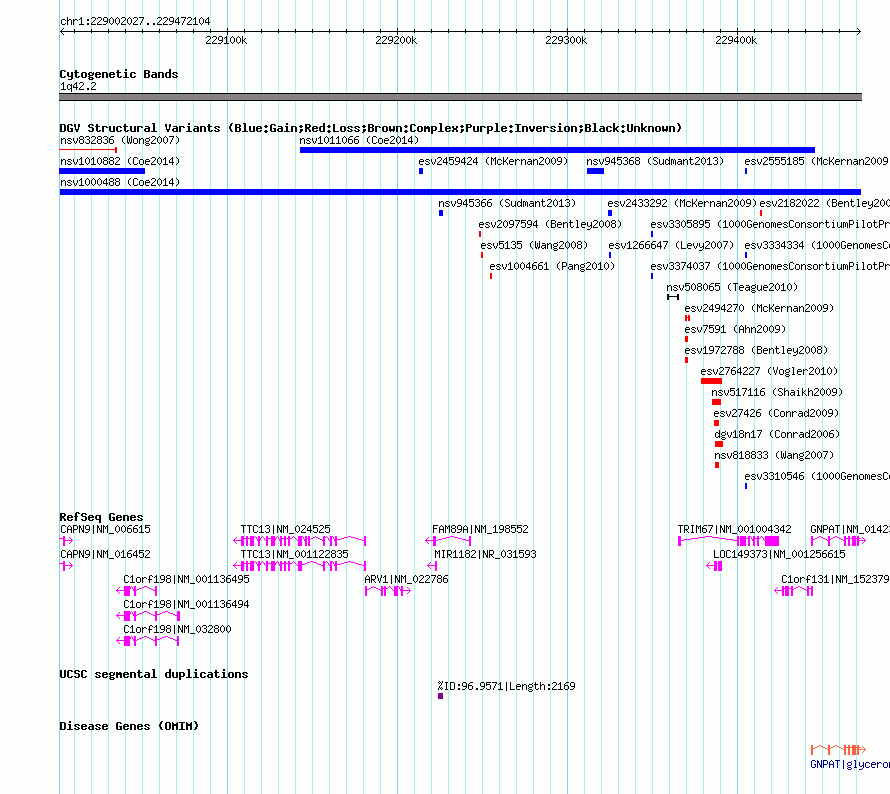890x794 pixels.
Task: Click the TRIM67 gene structure glyph
Action: pyautogui.click(x=729, y=541)
